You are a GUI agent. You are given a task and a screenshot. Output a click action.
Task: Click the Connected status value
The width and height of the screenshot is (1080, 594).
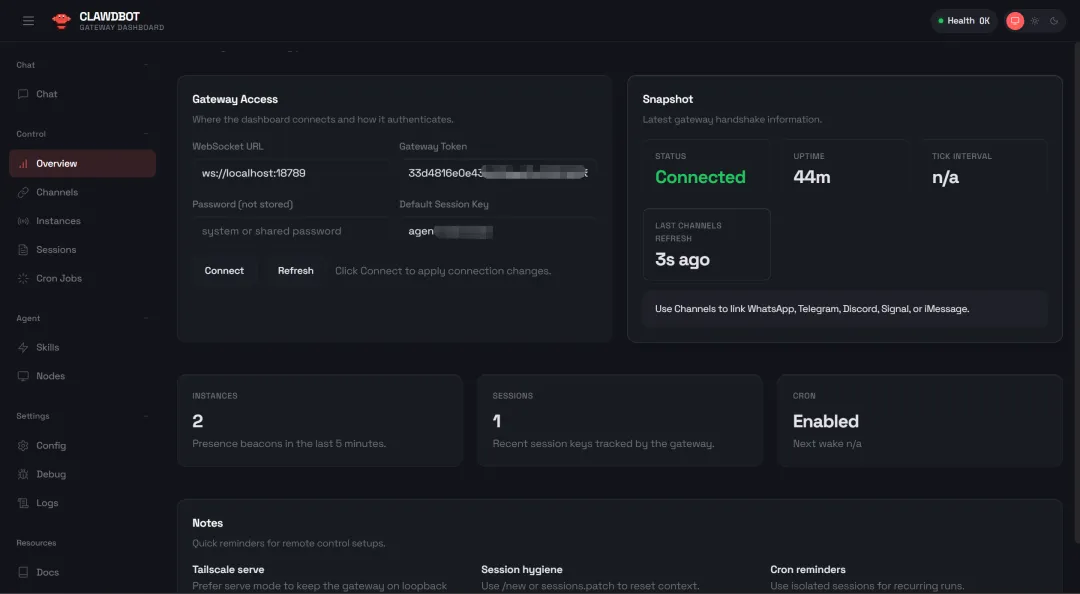coord(700,177)
